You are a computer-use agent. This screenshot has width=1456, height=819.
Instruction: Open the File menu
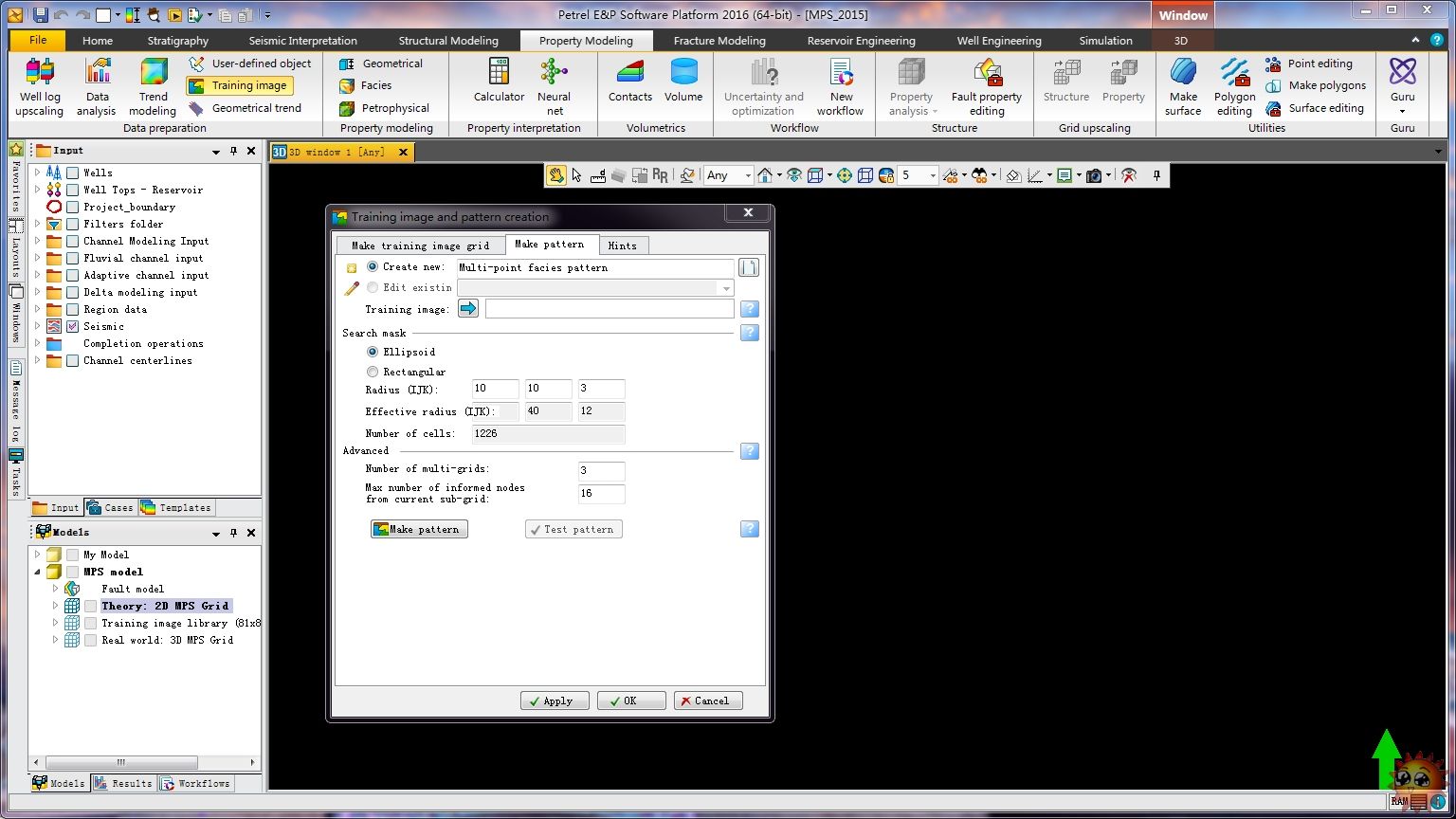click(x=38, y=40)
